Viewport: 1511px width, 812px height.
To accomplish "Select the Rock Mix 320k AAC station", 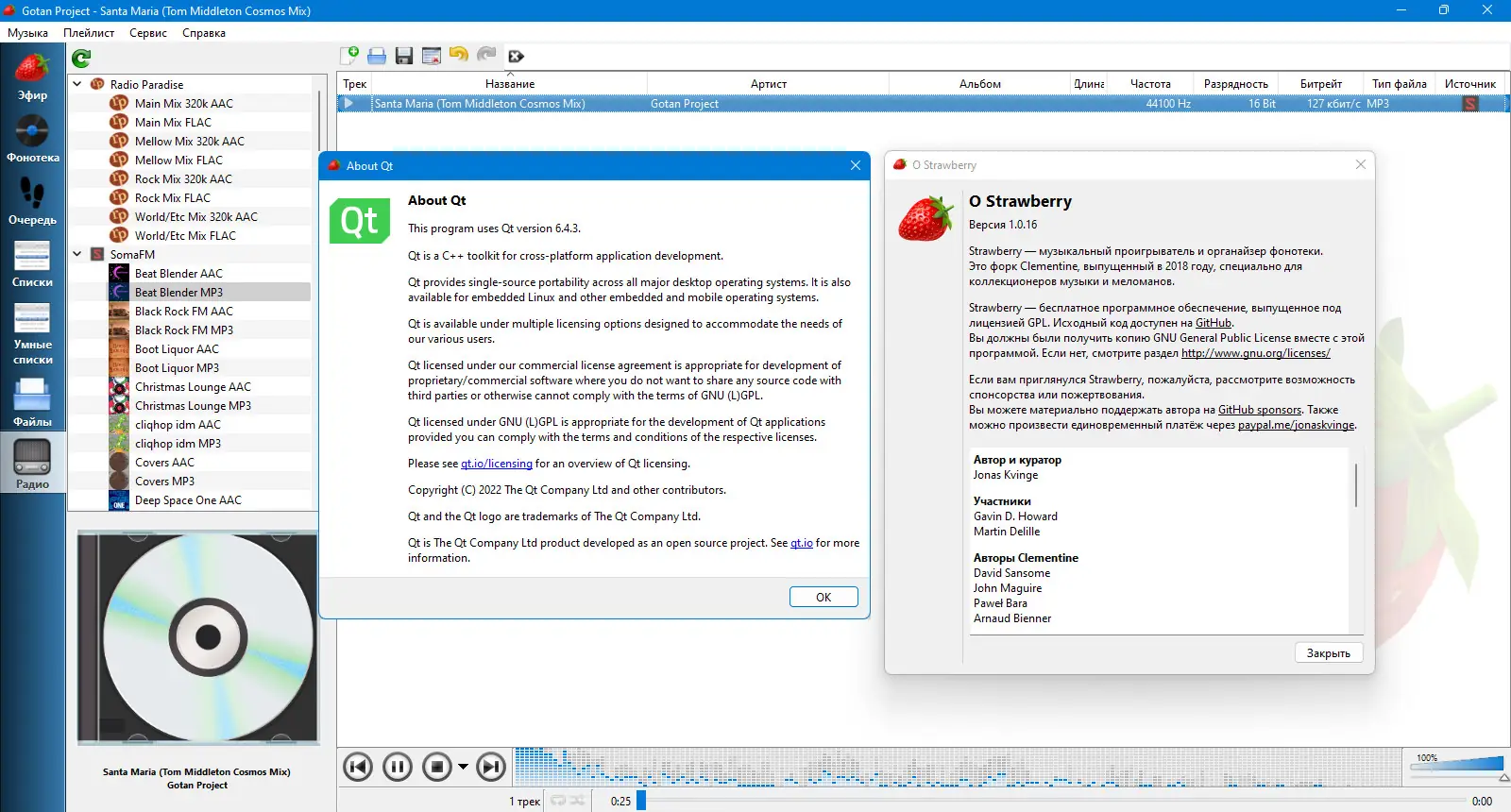I will [x=183, y=178].
